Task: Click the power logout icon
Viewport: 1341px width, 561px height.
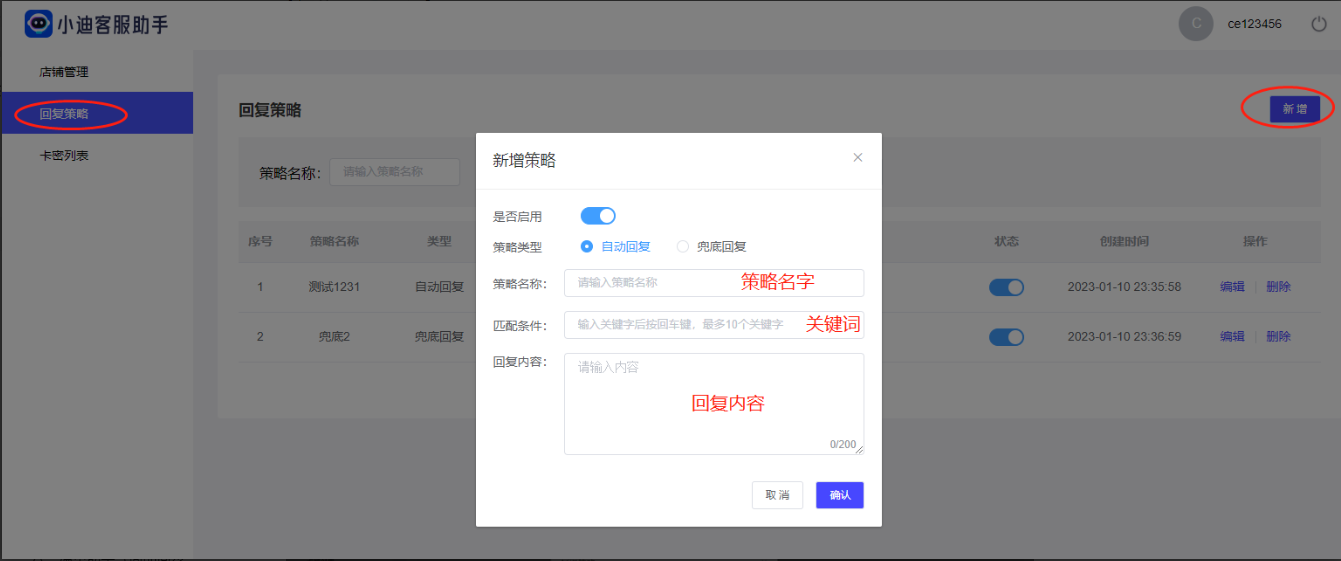Action: click(1319, 24)
